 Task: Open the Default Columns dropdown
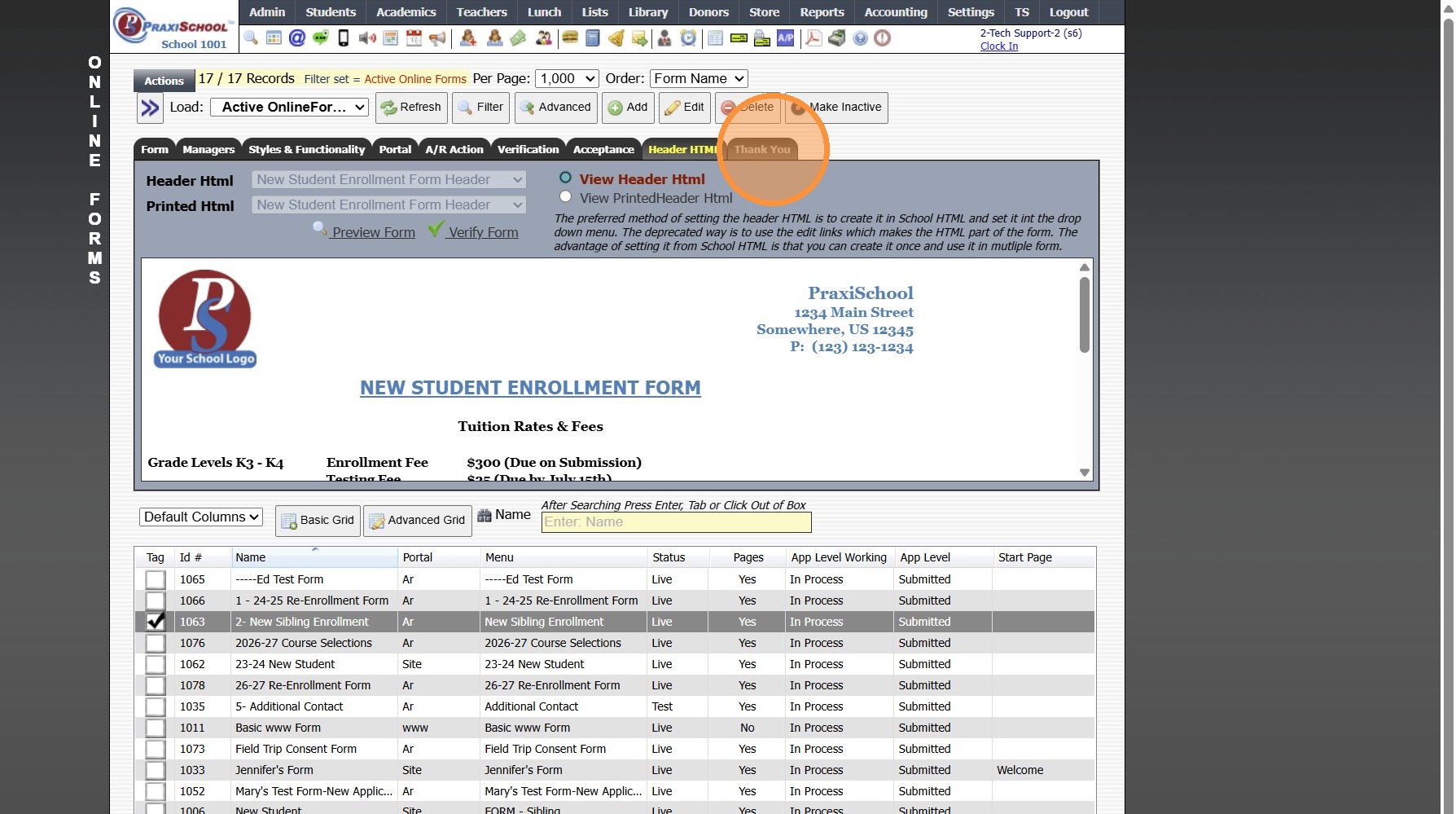pos(200,517)
